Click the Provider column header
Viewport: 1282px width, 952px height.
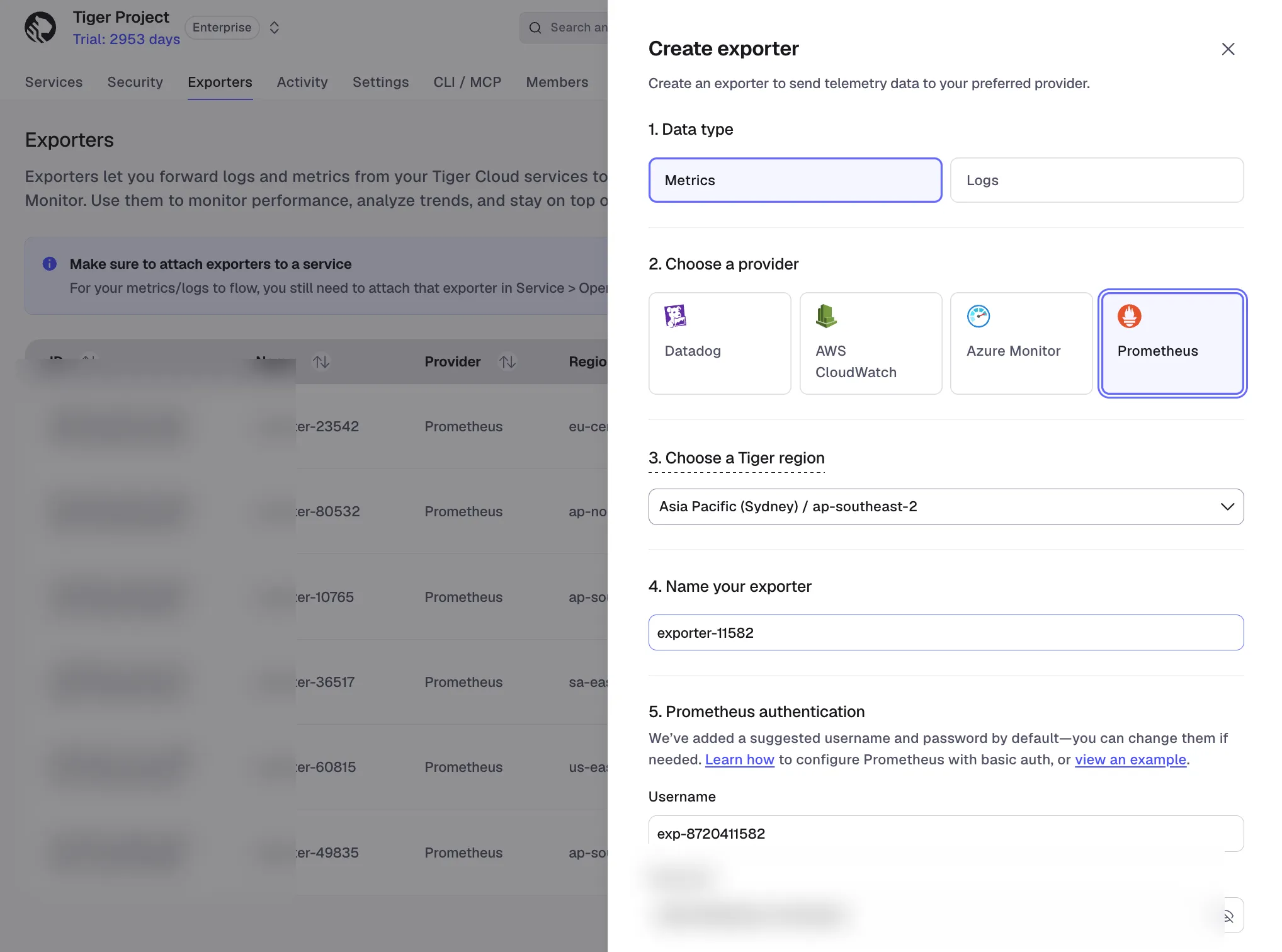[452, 362]
